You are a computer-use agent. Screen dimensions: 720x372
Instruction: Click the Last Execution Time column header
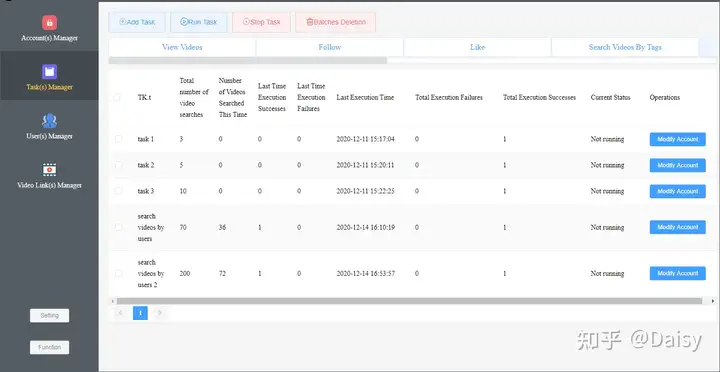point(365,97)
